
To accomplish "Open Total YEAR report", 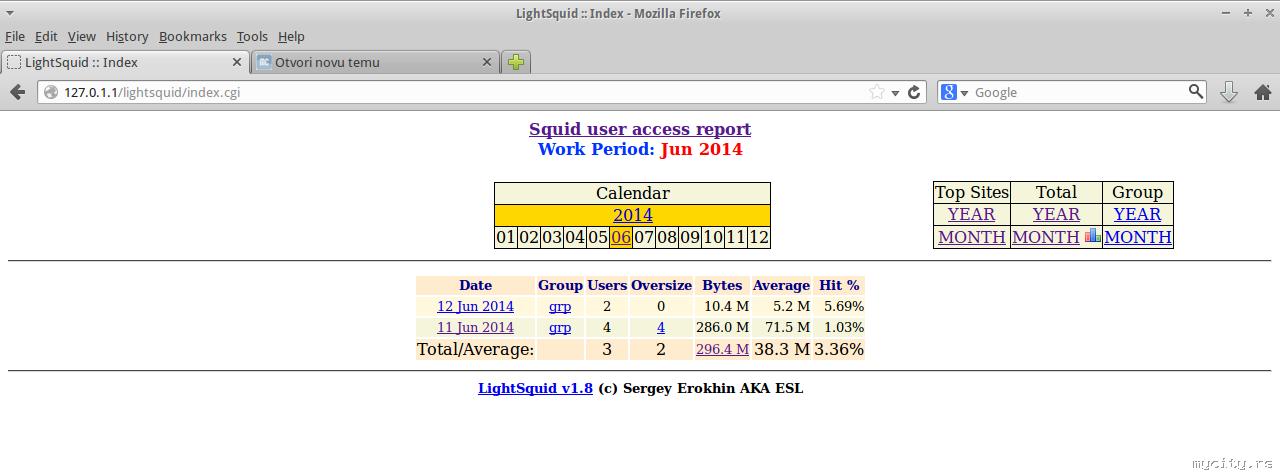I will [x=1056, y=214].
